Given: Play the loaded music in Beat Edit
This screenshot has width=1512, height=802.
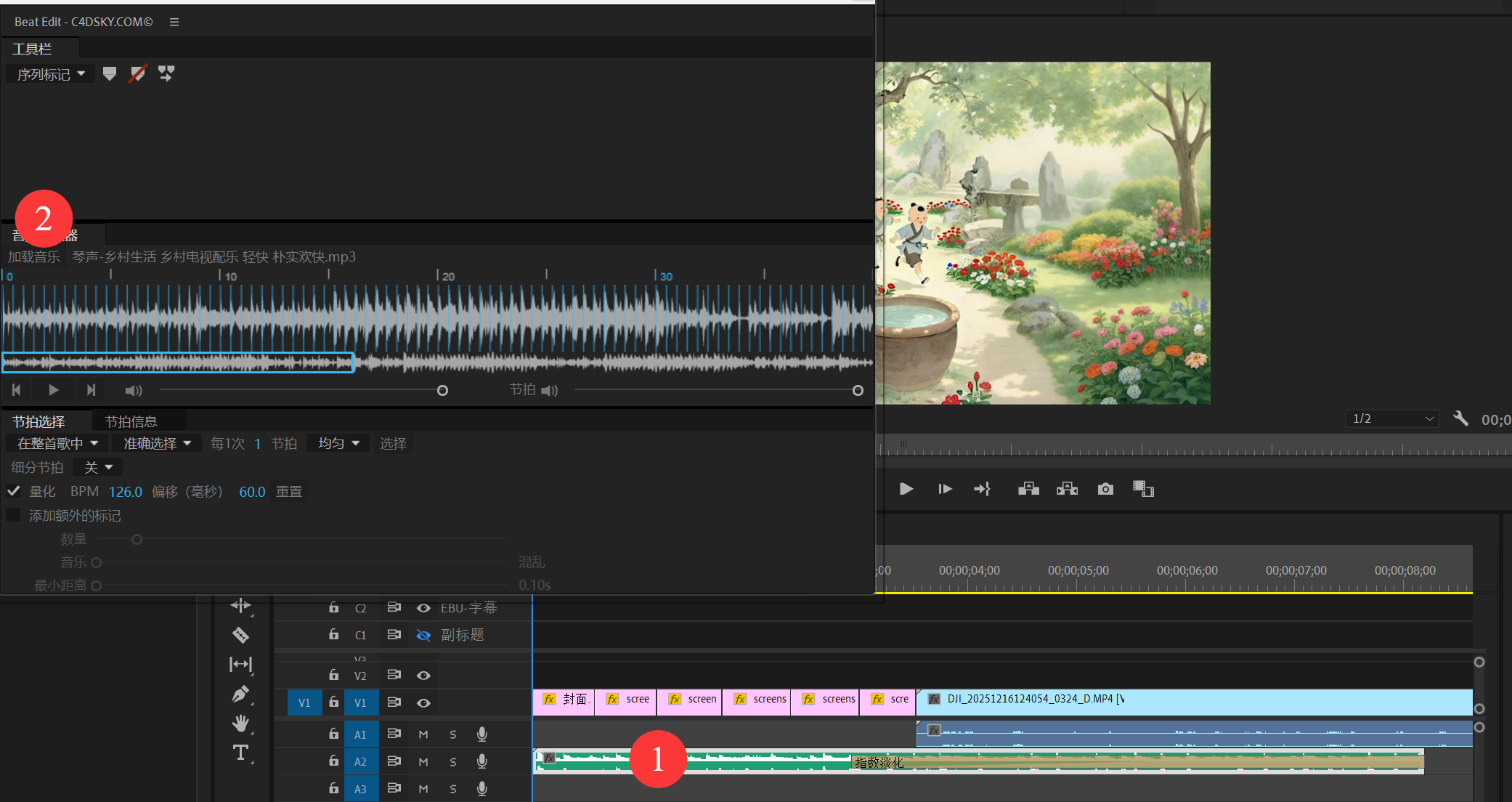Looking at the screenshot, I should 53,390.
